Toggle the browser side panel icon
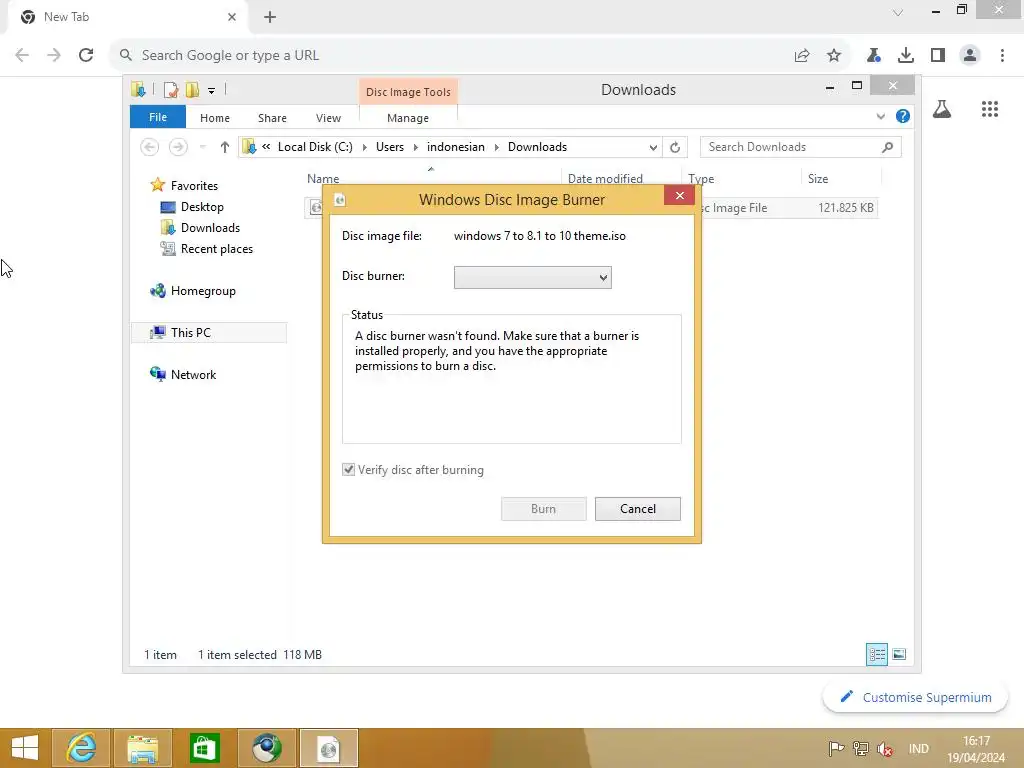This screenshot has width=1024, height=768. pos(938,56)
